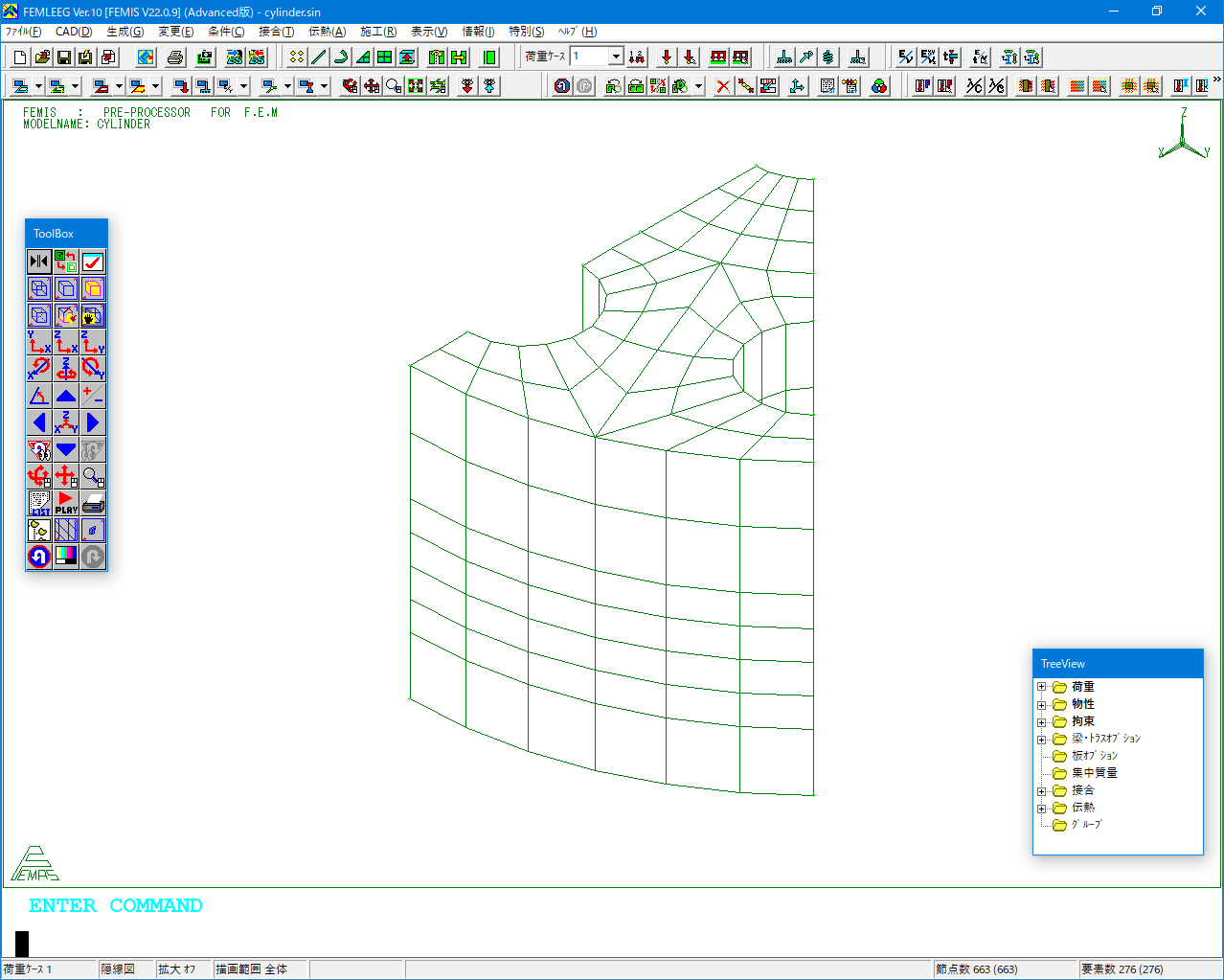Viewport: 1224px width, 980px height.
Task: Toggle the red checkmark icon in ToolBox
Action: click(93, 262)
